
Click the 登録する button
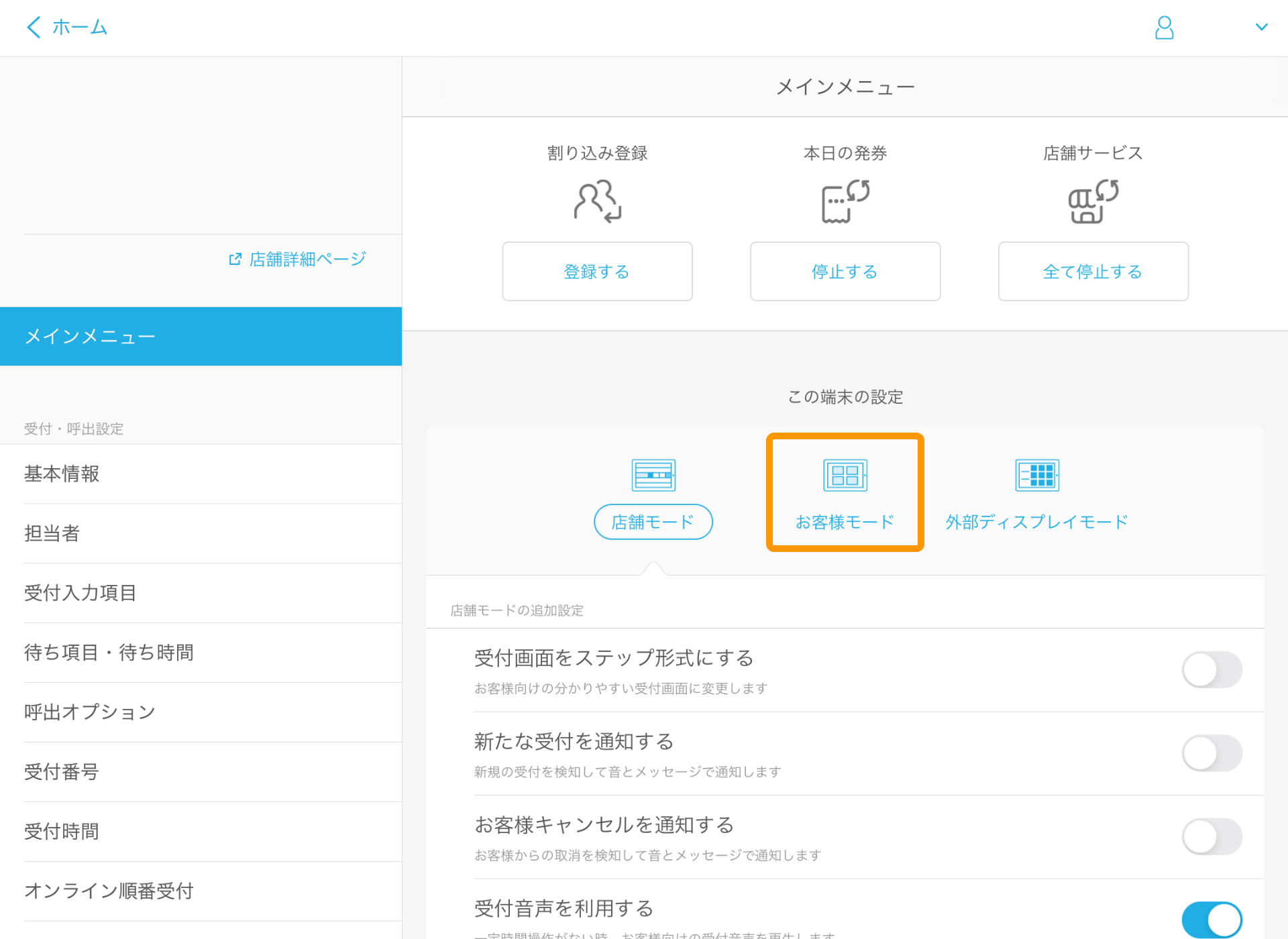point(596,271)
